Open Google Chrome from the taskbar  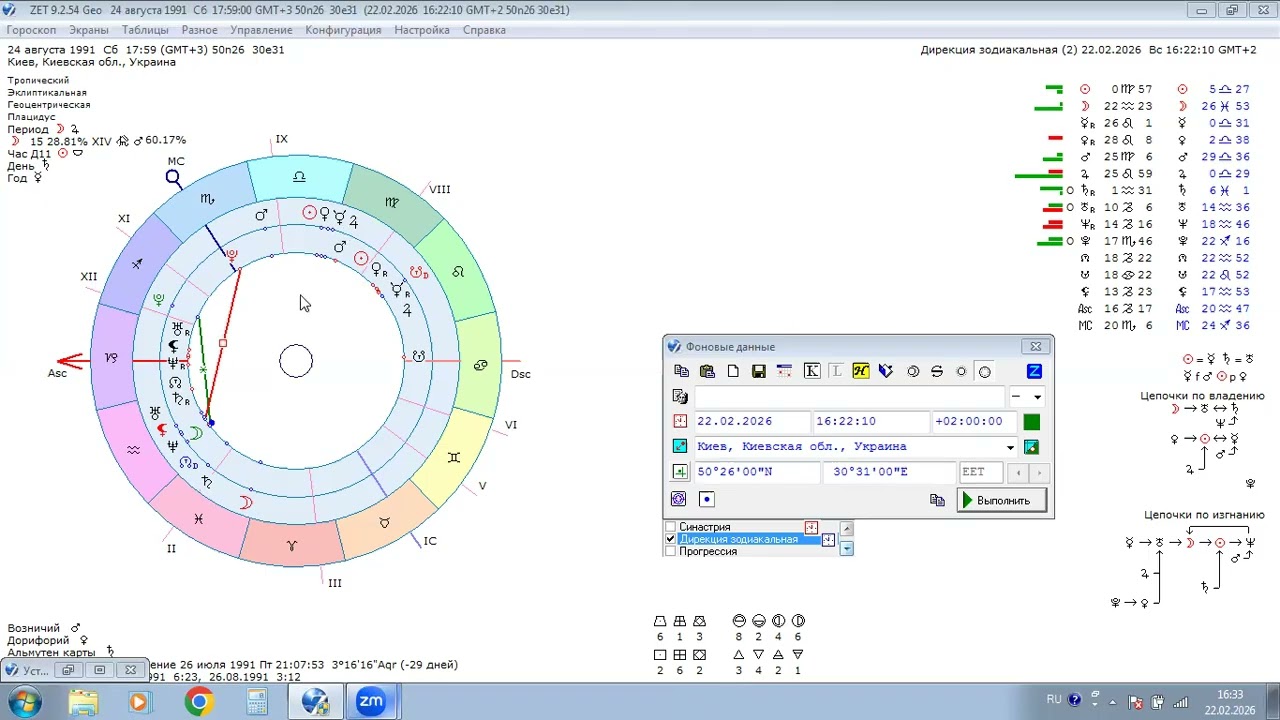point(199,702)
